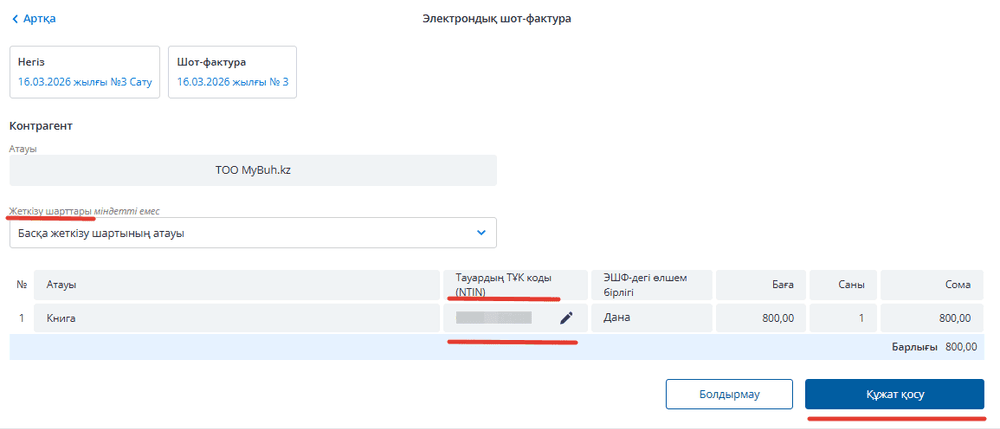Click the blurred NTIN code field
This screenshot has width=1000, height=429.
pyautogui.click(x=494, y=318)
